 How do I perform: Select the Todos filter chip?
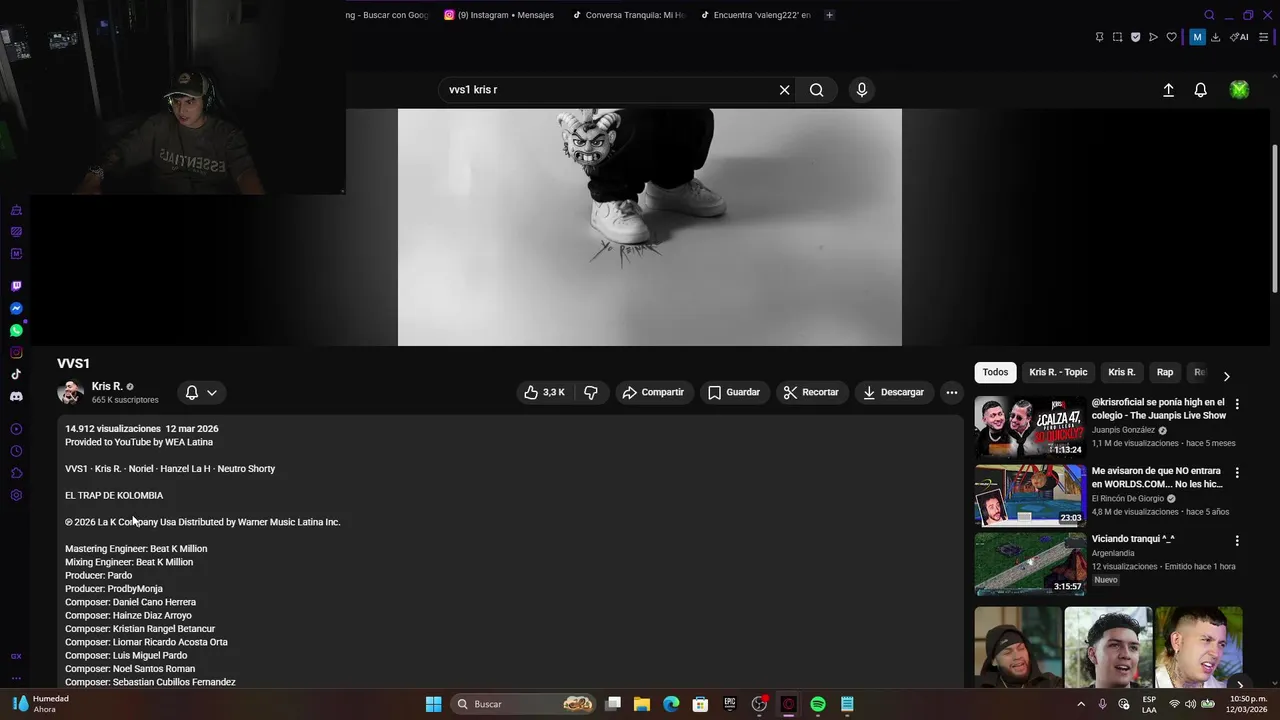click(995, 372)
